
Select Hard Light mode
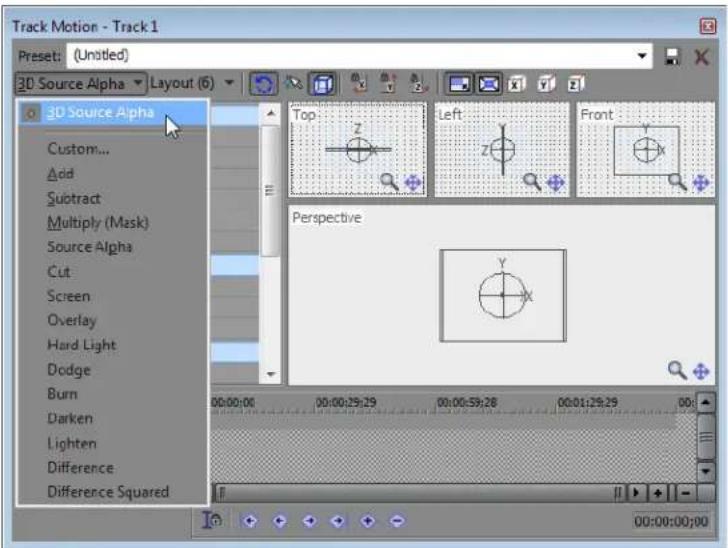(x=82, y=345)
